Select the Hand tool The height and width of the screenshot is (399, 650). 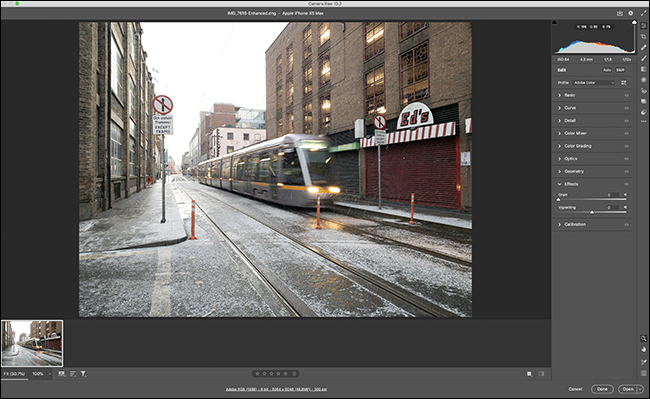(643, 350)
